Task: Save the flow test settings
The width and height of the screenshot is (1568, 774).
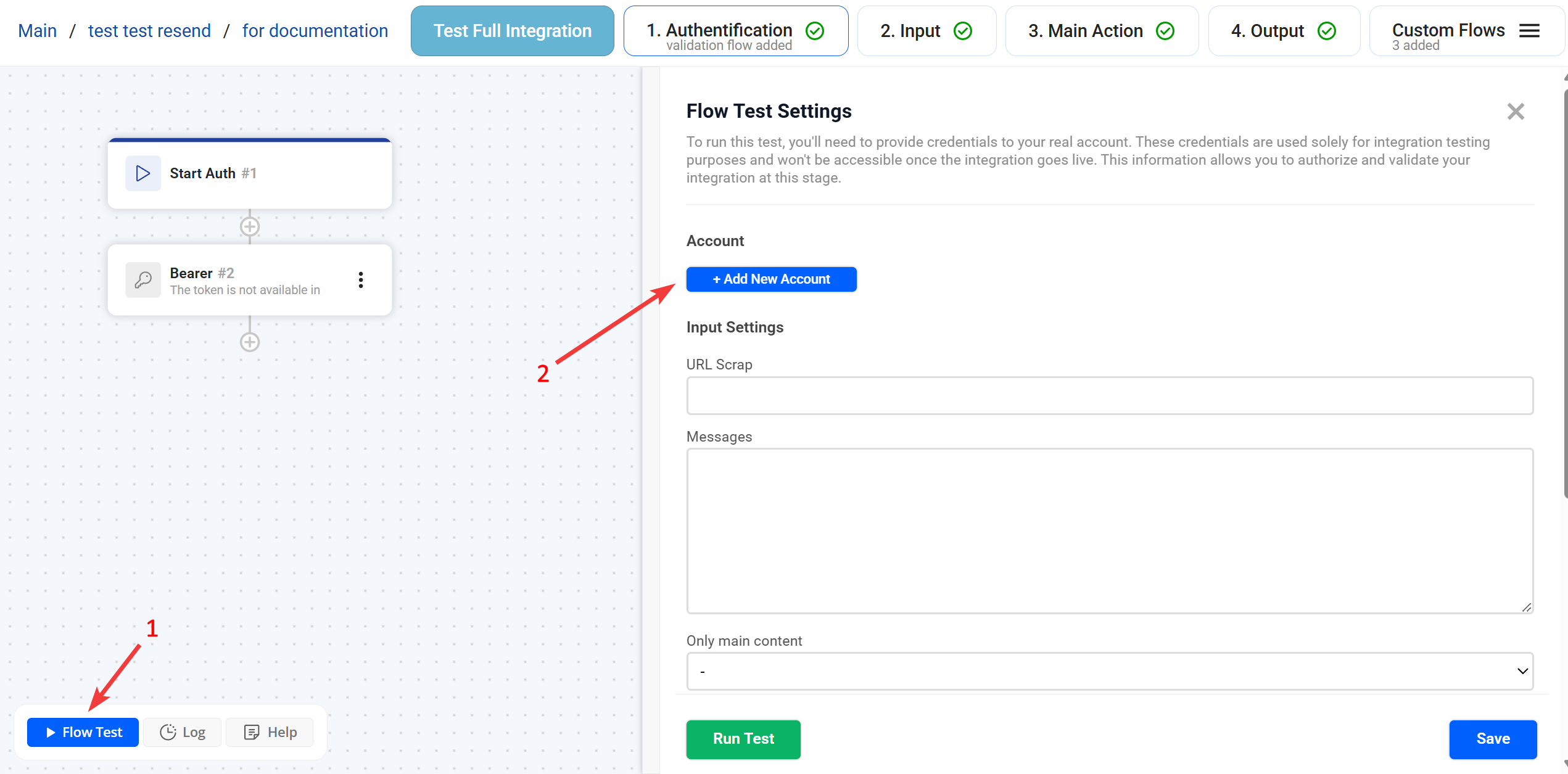Action: click(x=1492, y=739)
